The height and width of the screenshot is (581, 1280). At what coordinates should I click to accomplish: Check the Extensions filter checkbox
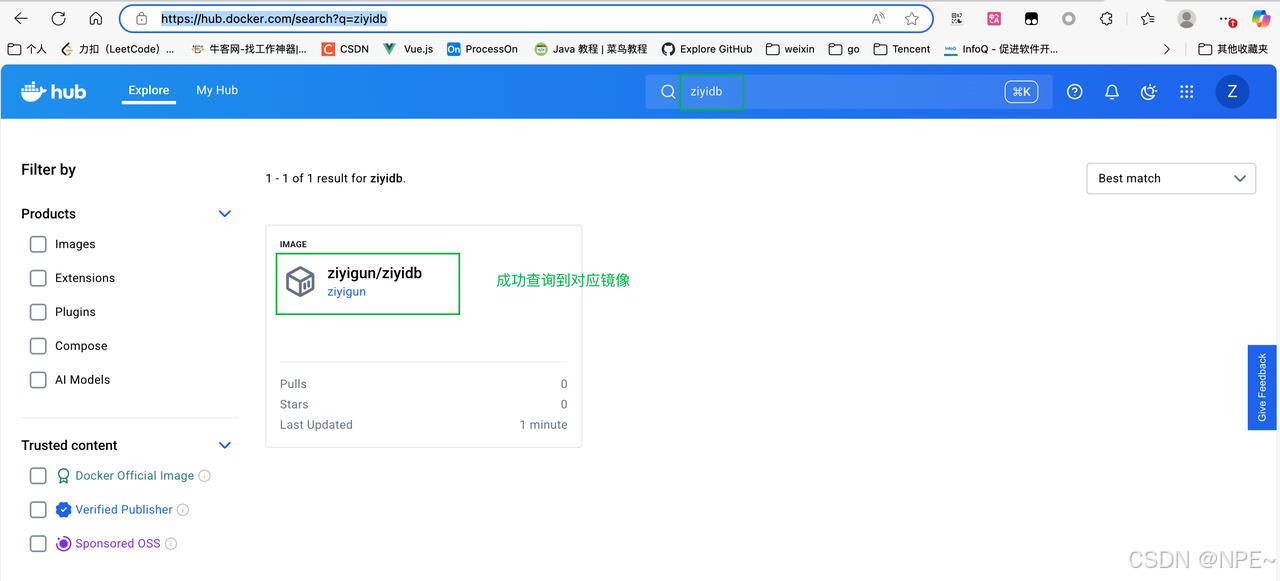tap(38, 278)
